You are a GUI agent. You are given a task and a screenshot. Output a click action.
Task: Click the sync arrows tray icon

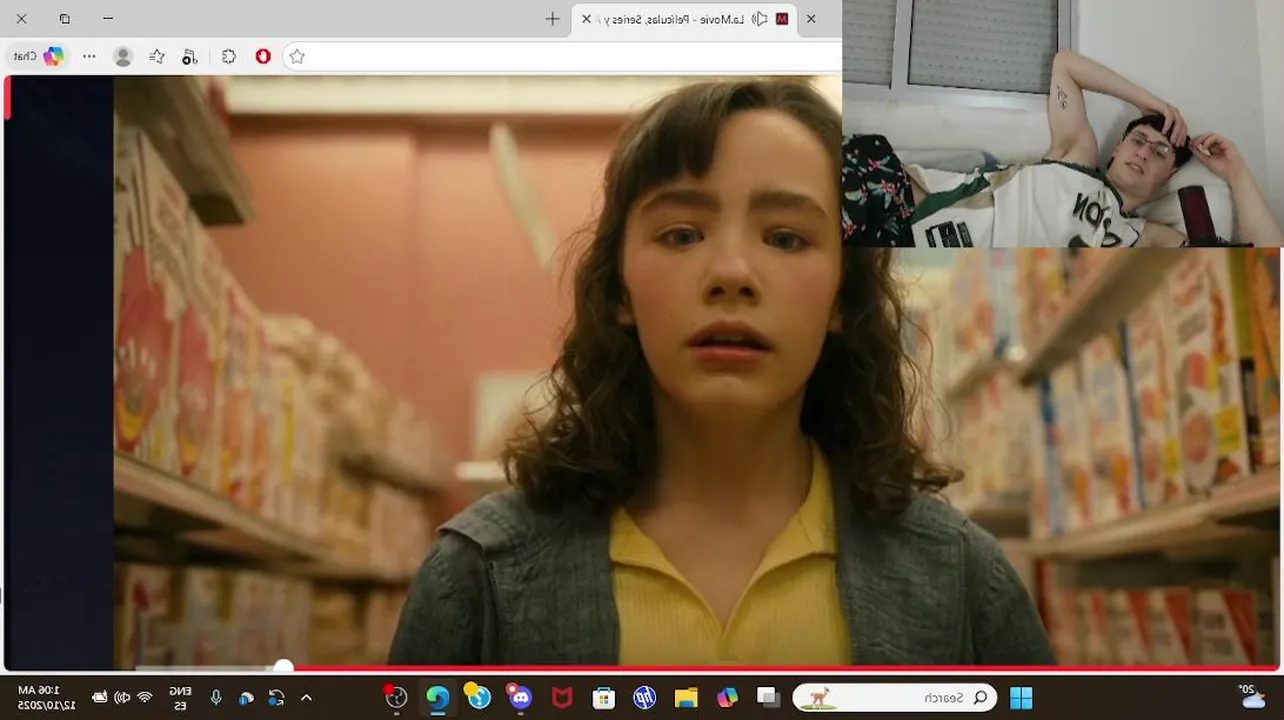[276, 697]
